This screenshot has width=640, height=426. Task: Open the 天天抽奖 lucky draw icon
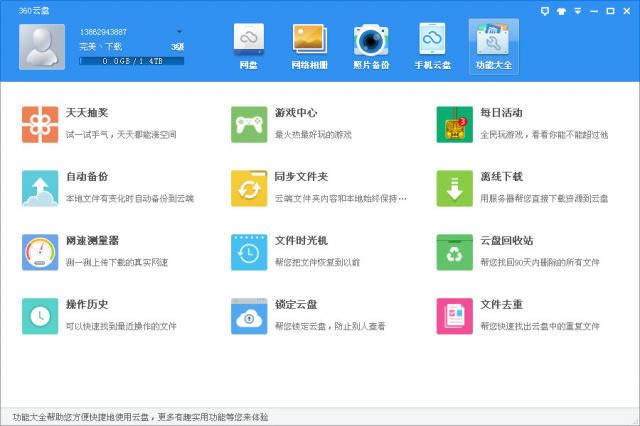41,124
